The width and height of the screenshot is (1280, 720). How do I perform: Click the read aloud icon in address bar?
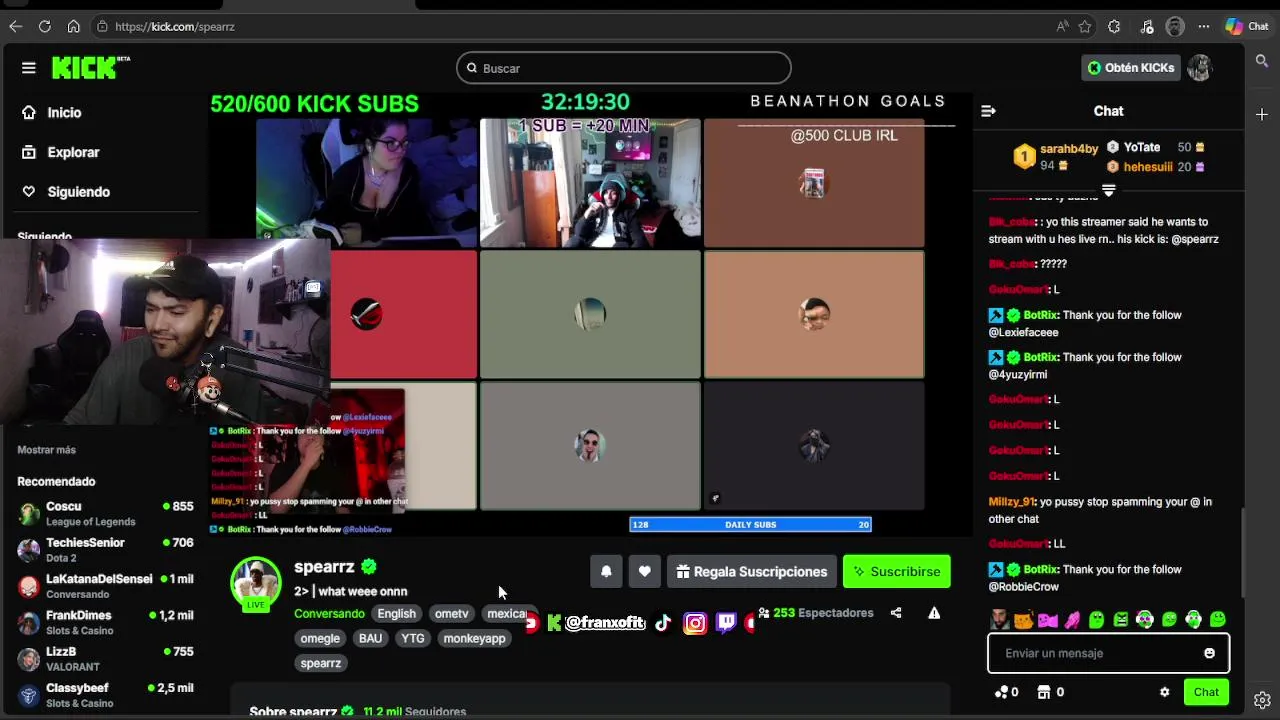click(1062, 26)
